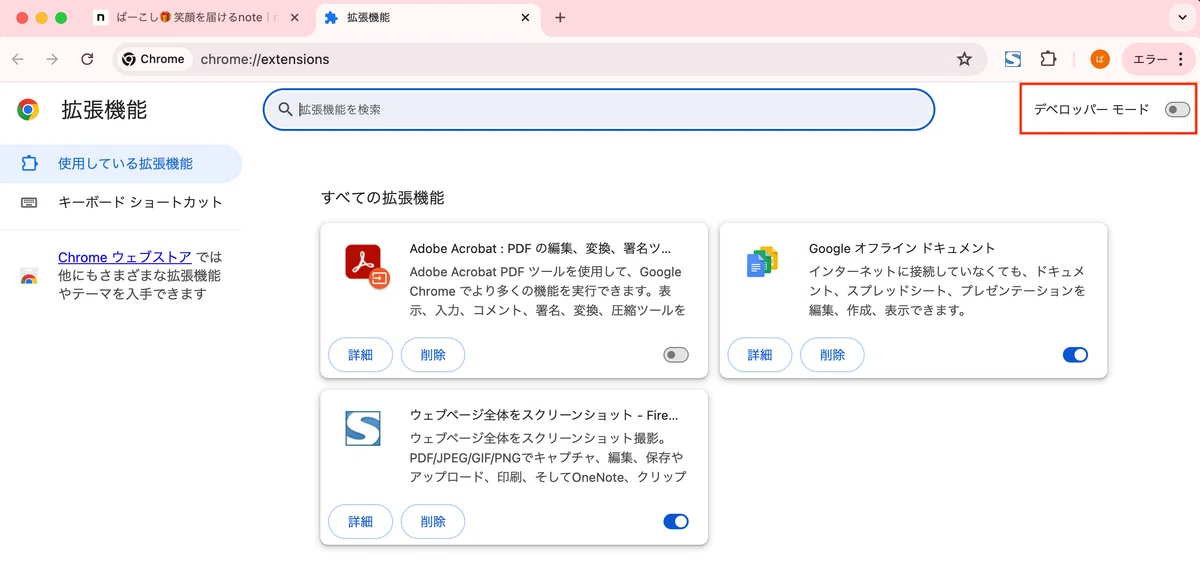Click the Chrome site info chip
1200x570 pixels.
point(154,59)
